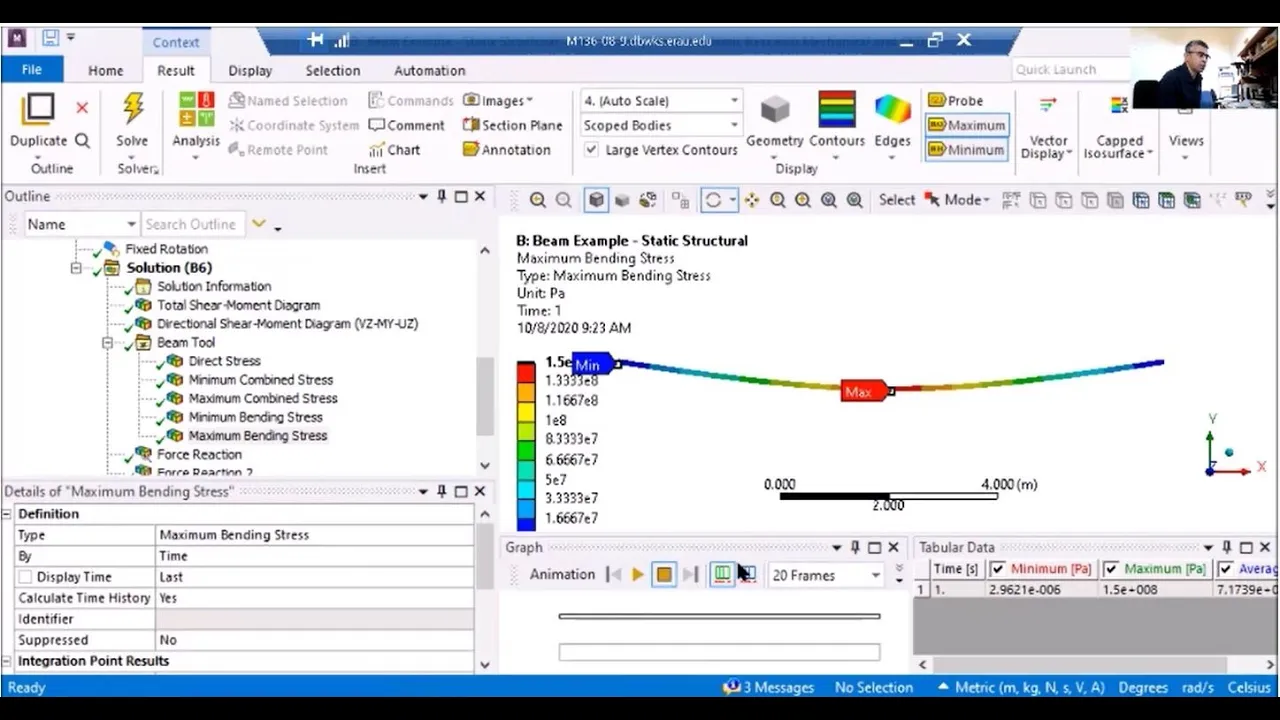The height and width of the screenshot is (720, 1280).
Task: Click the Duplicate icon
Action: (x=38, y=108)
